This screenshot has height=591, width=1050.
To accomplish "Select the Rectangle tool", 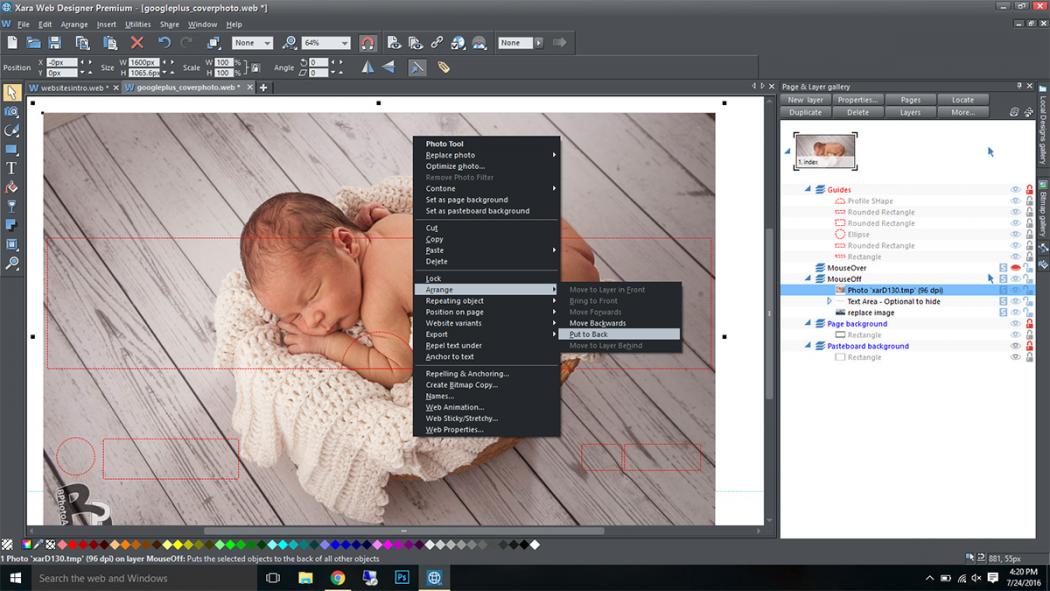I will pyautogui.click(x=11, y=149).
